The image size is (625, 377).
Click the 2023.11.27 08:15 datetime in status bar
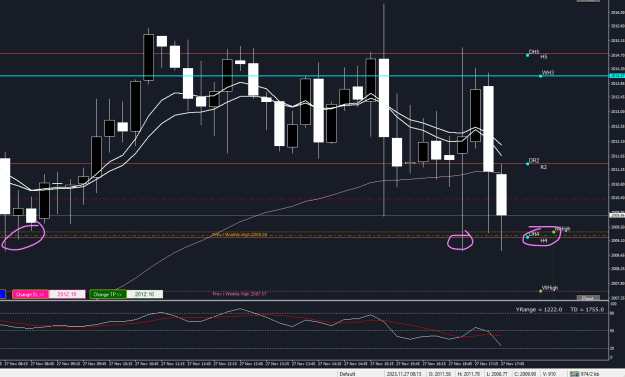click(x=404, y=374)
